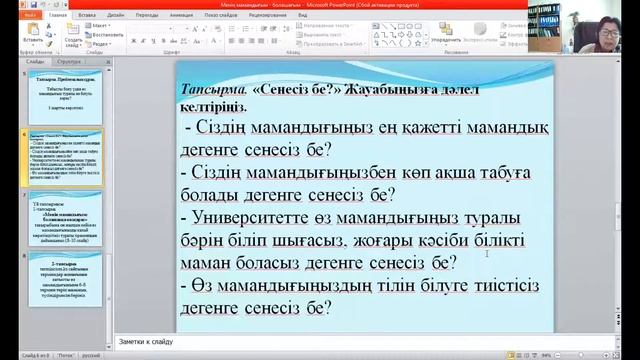Click the zoom in plus button
640x360 pixels.
pos(606,356)
